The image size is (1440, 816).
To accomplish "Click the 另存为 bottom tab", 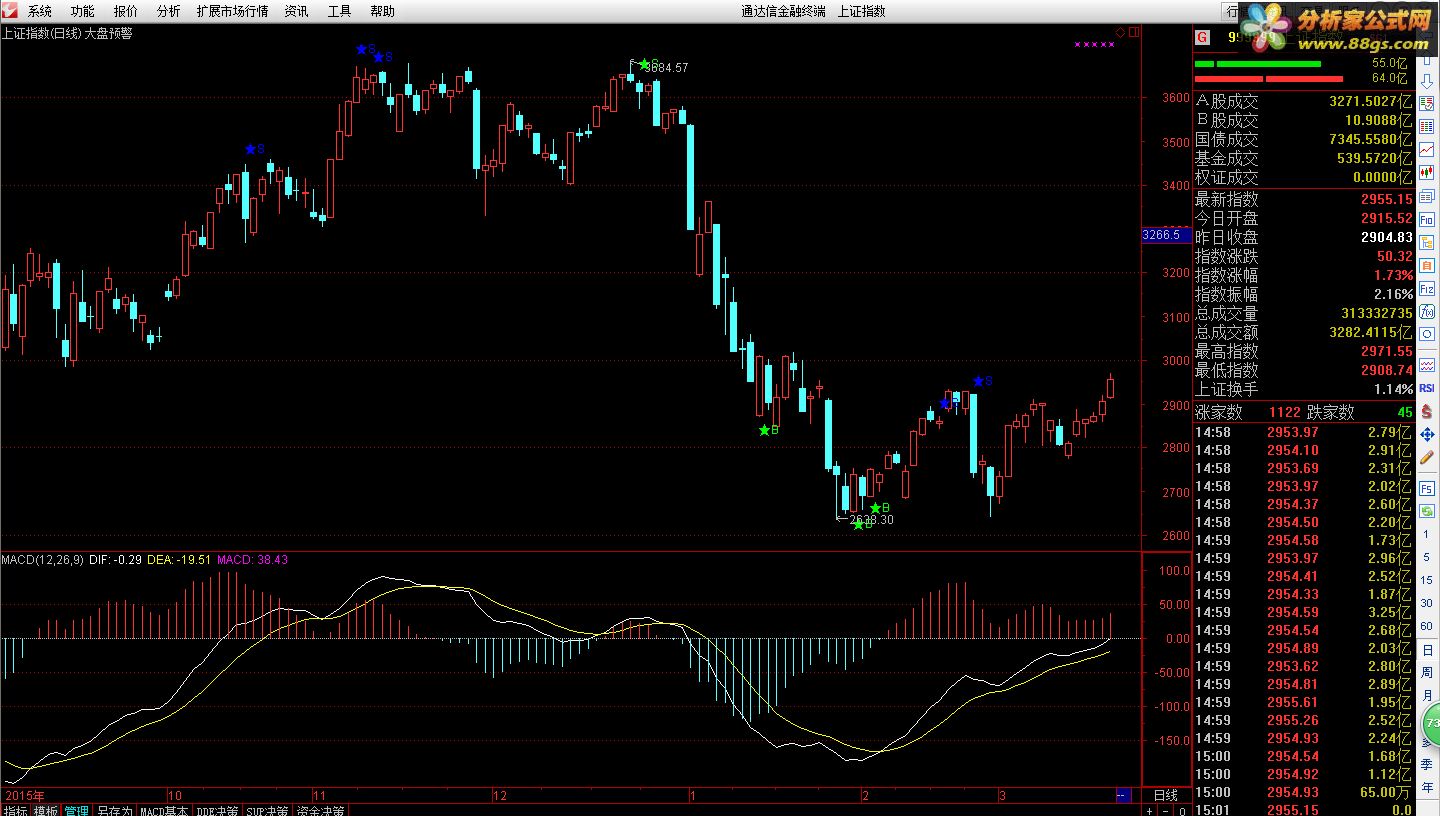I will (114, 810).
